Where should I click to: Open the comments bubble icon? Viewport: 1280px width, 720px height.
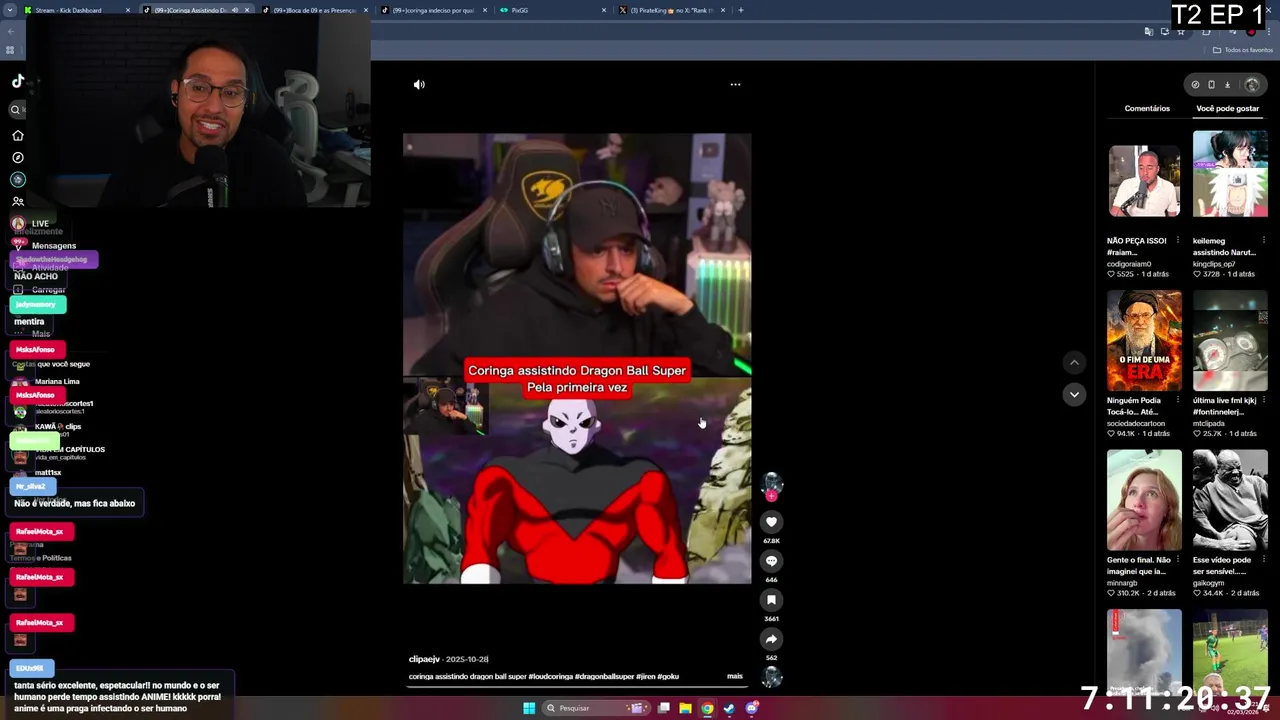click(771, 561)
